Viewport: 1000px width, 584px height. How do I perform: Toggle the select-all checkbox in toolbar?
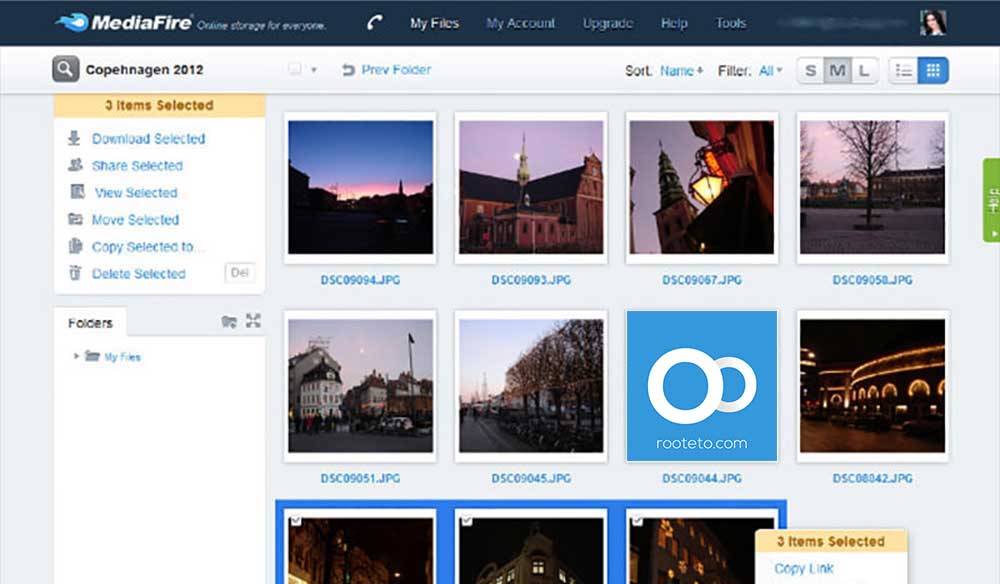[295, 69]
